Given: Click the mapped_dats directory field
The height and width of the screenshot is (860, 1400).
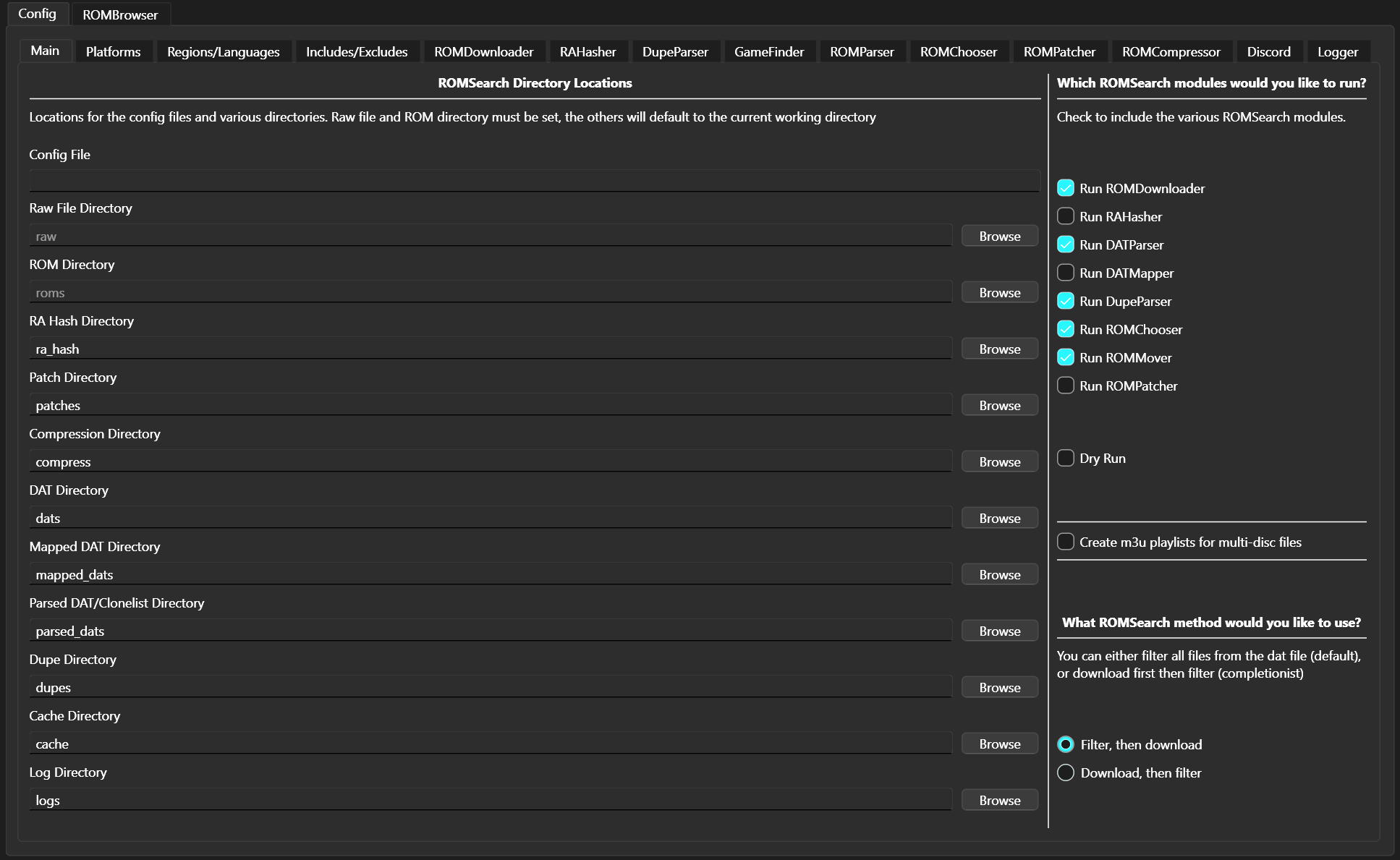Looking at the screenshot, I should coord(491,574).
